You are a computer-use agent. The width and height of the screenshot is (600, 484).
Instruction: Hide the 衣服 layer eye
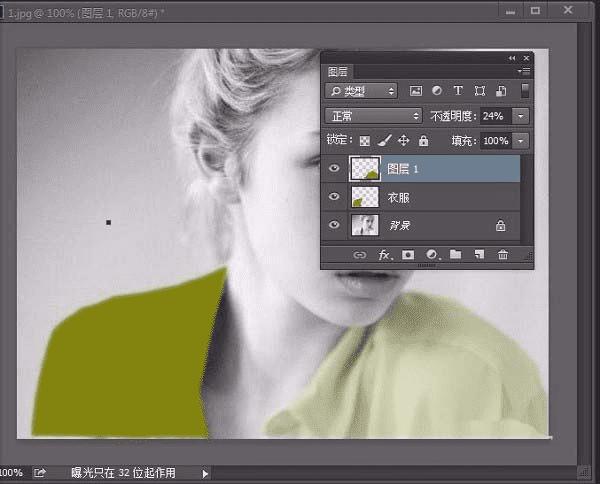tap(334, 196)
